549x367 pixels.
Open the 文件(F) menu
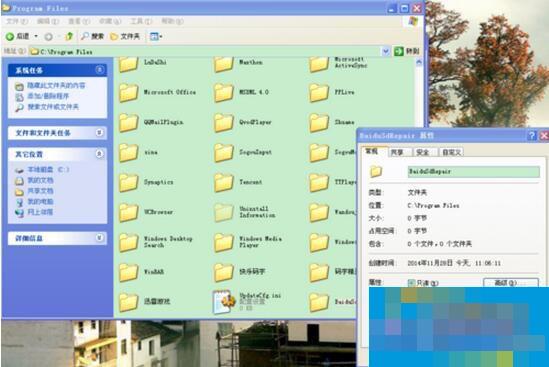[x=17, y=21]
